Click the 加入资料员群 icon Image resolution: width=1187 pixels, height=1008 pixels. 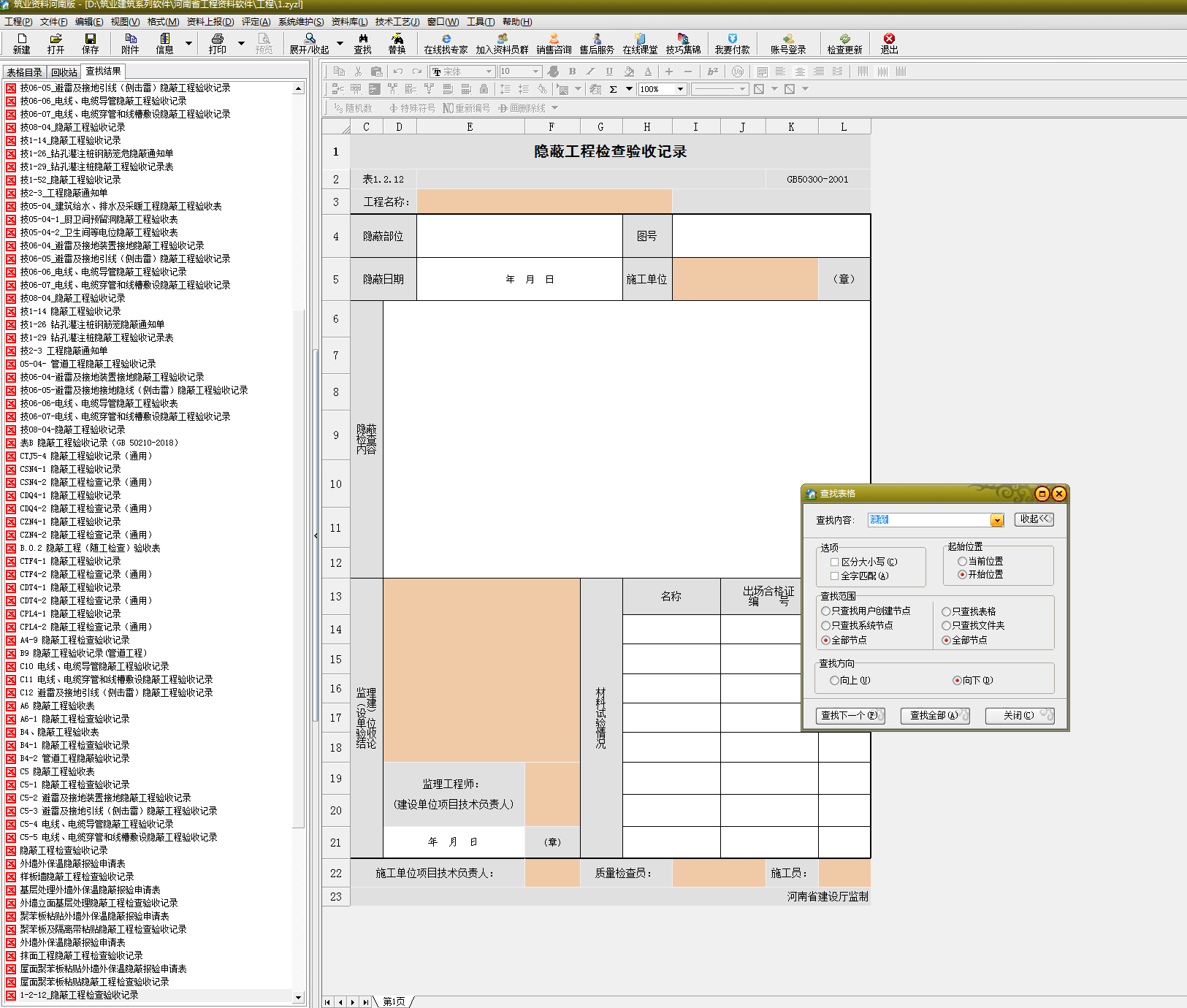pyautogui.click(x=502, y=44)
